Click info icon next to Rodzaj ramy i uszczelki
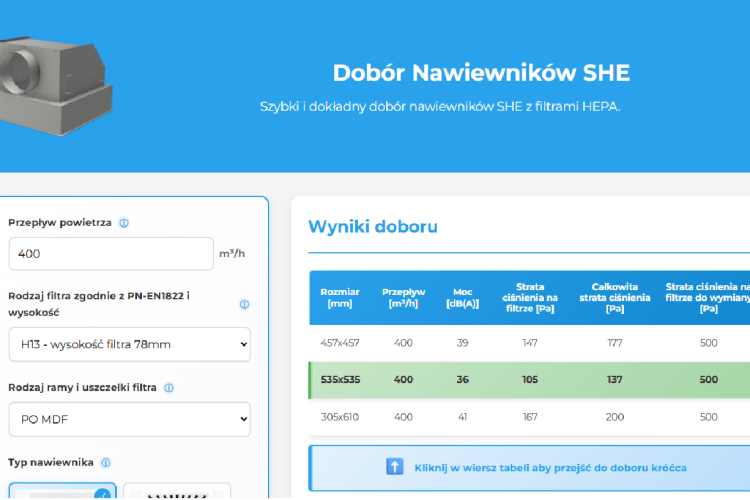 (x=169, y=388)
